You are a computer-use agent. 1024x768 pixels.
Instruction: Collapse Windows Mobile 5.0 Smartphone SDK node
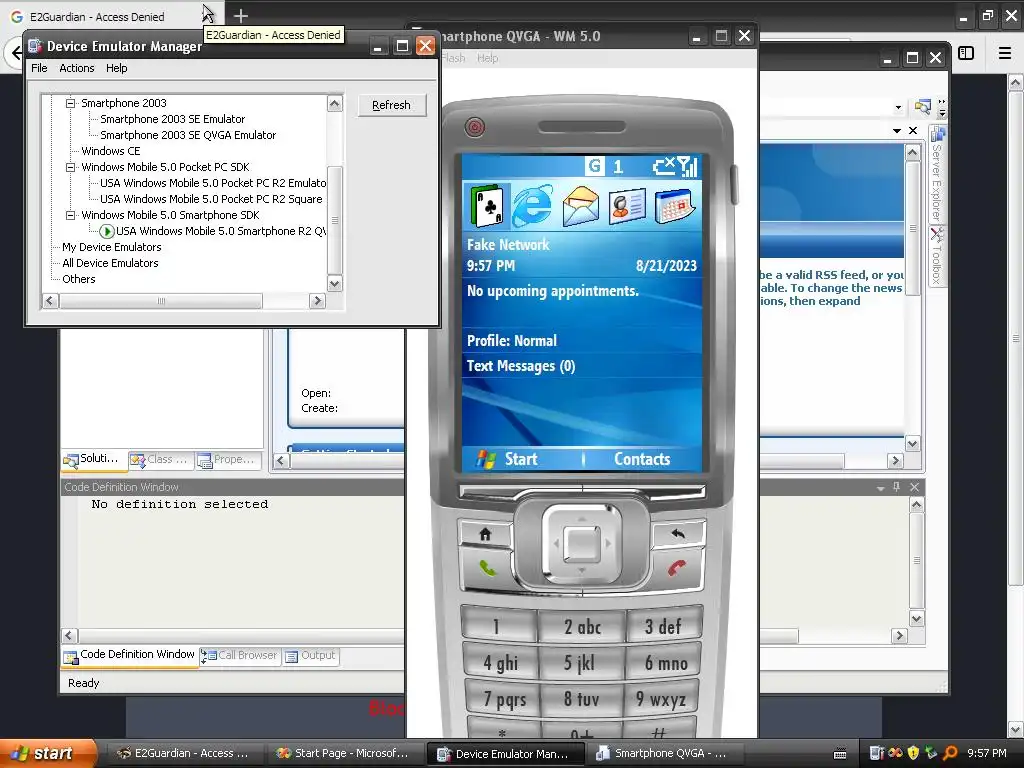[71, 215]
